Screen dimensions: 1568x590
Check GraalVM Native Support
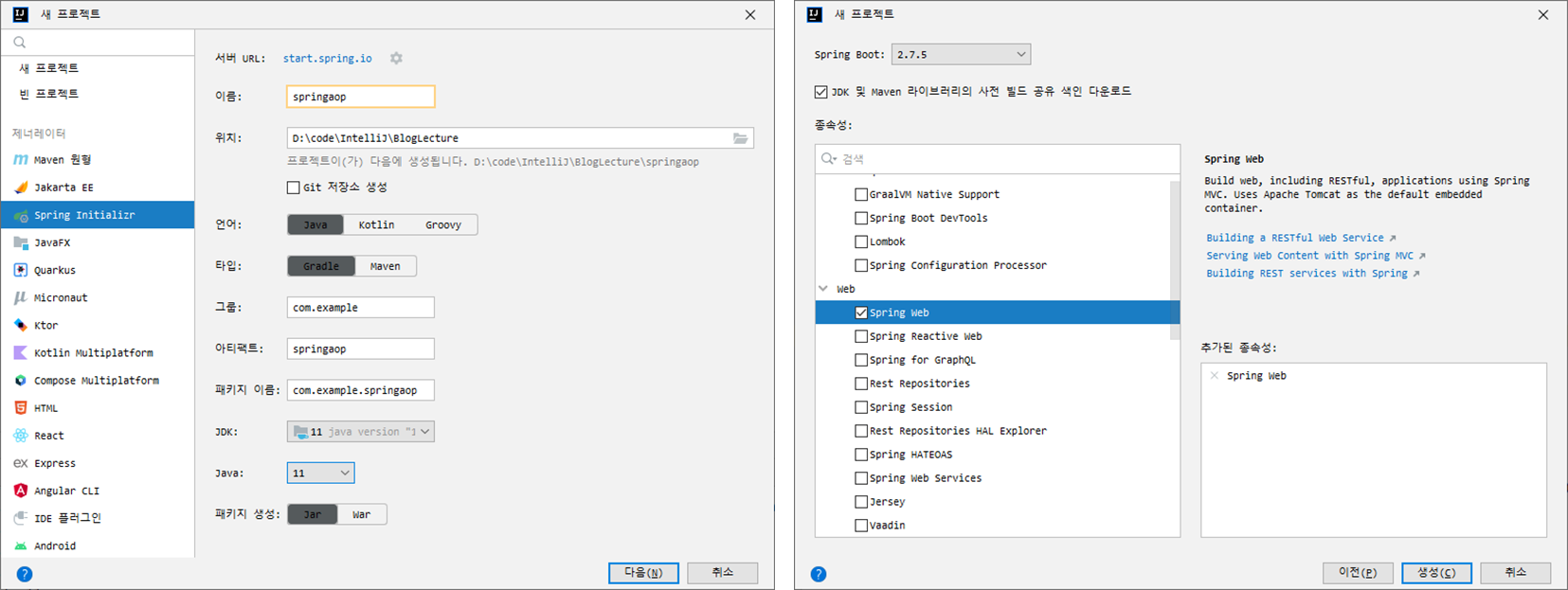[861, 194]
